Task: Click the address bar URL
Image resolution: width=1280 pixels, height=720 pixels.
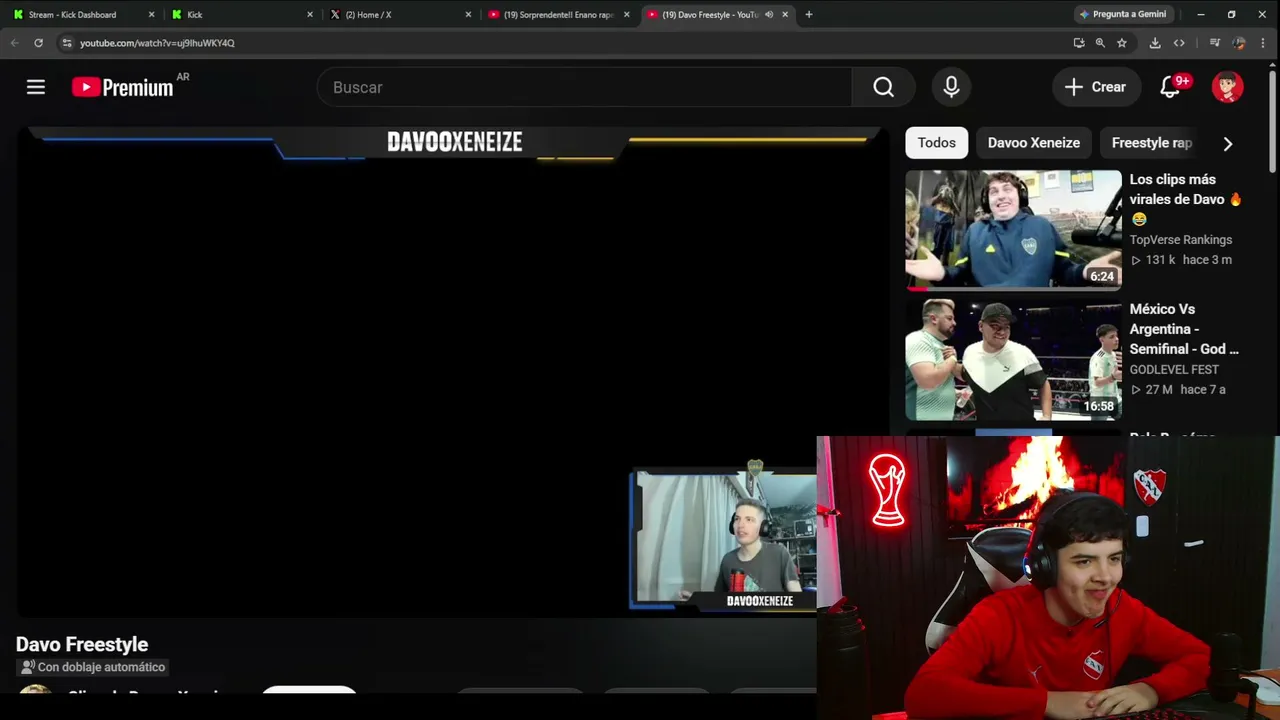Action: click(x=157, y=43)
